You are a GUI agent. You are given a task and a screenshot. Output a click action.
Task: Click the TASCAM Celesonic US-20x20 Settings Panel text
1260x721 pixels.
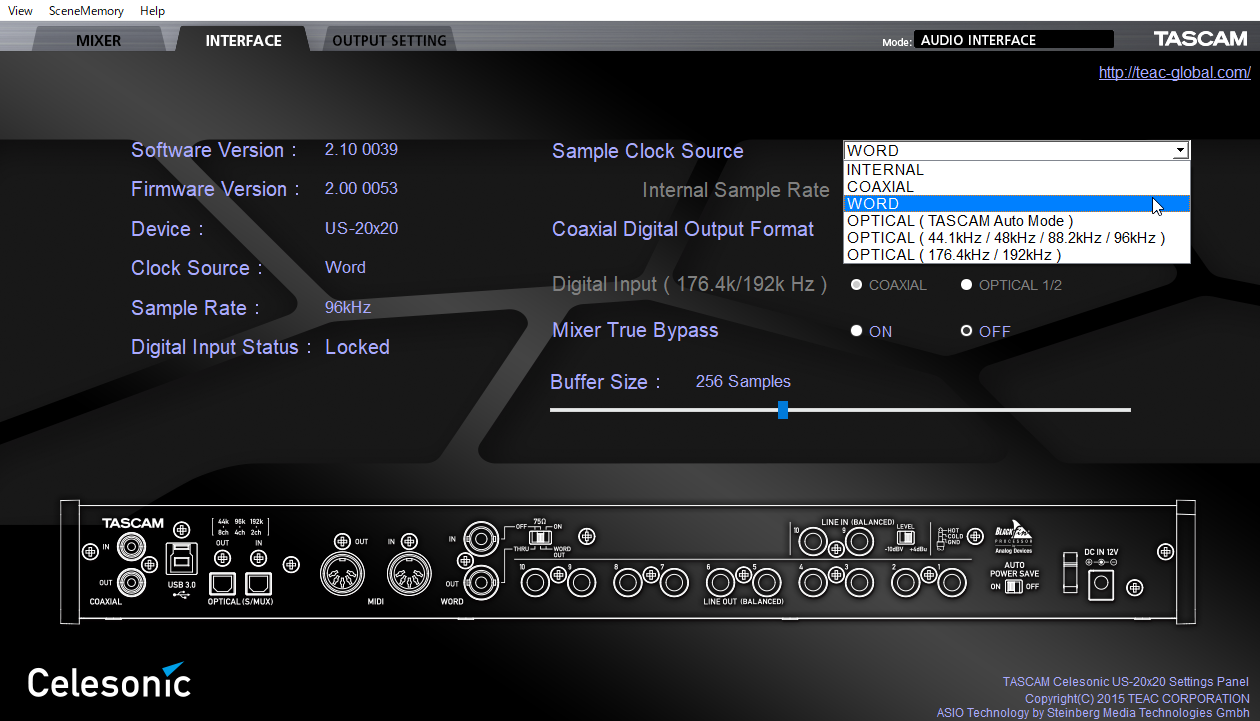tap(1126, 682)
